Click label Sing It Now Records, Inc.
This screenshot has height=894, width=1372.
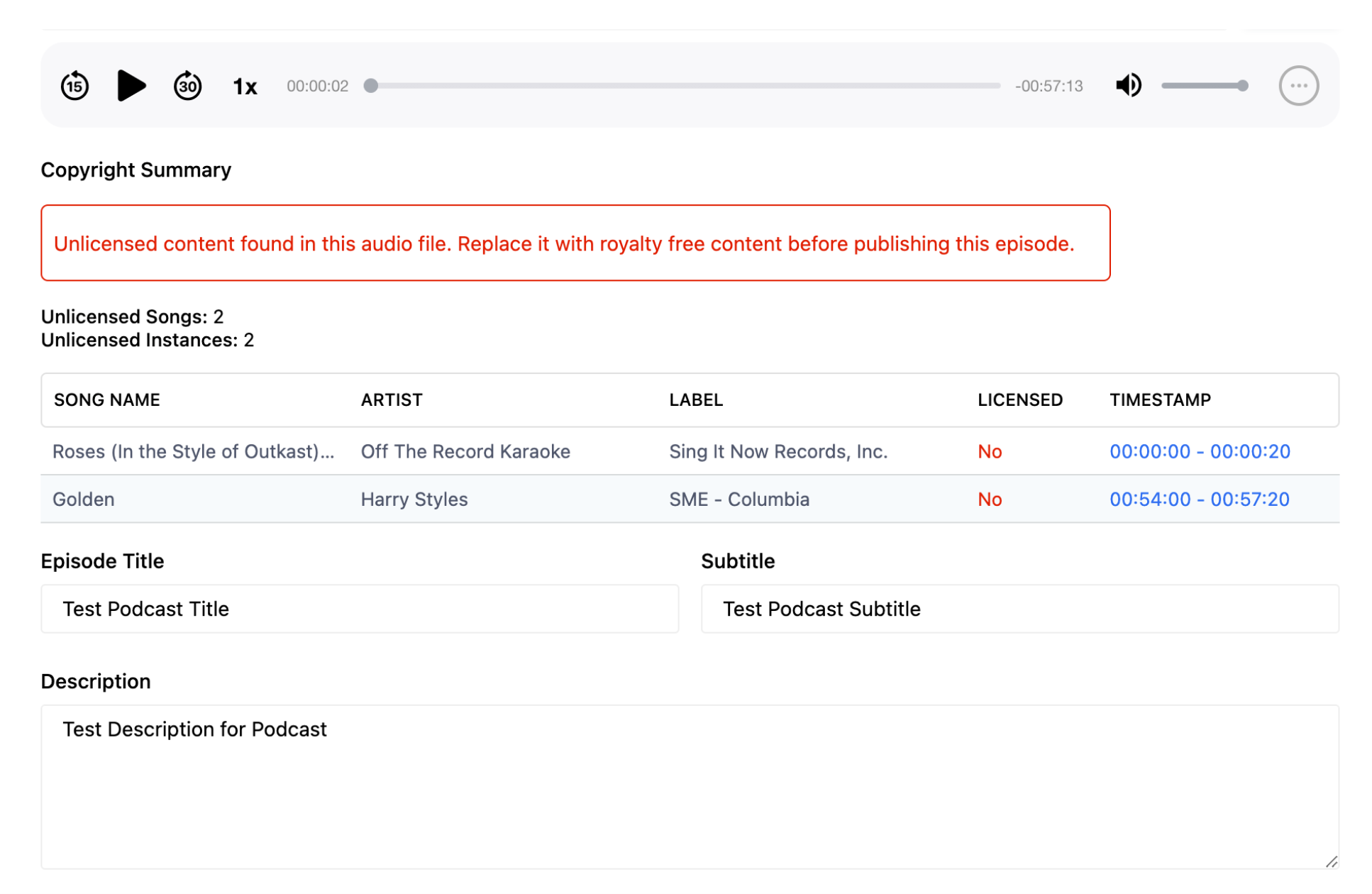click(x=778, y=451)
